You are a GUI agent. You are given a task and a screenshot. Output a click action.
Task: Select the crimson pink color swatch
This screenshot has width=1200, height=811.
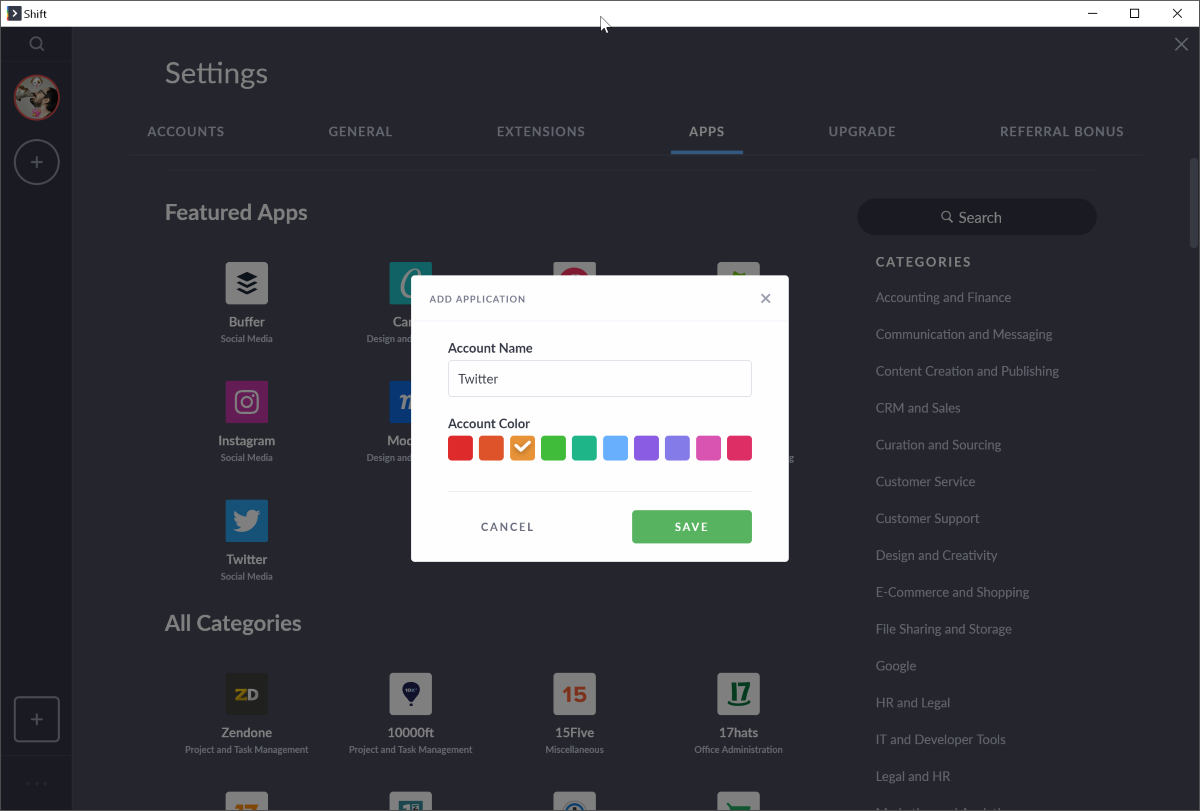coord(739,448)
